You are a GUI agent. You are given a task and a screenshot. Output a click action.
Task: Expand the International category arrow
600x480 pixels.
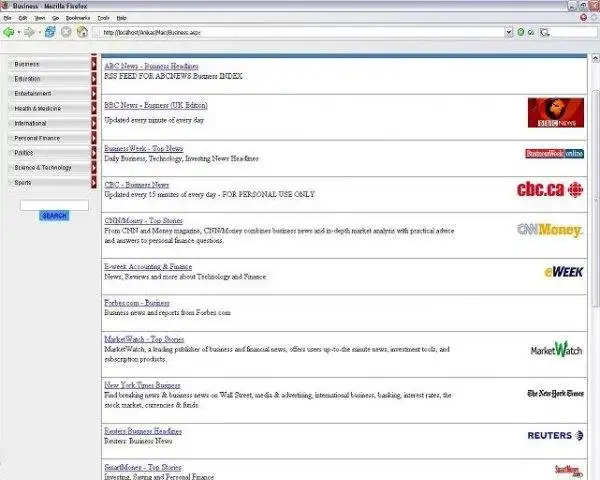point(94,123)
